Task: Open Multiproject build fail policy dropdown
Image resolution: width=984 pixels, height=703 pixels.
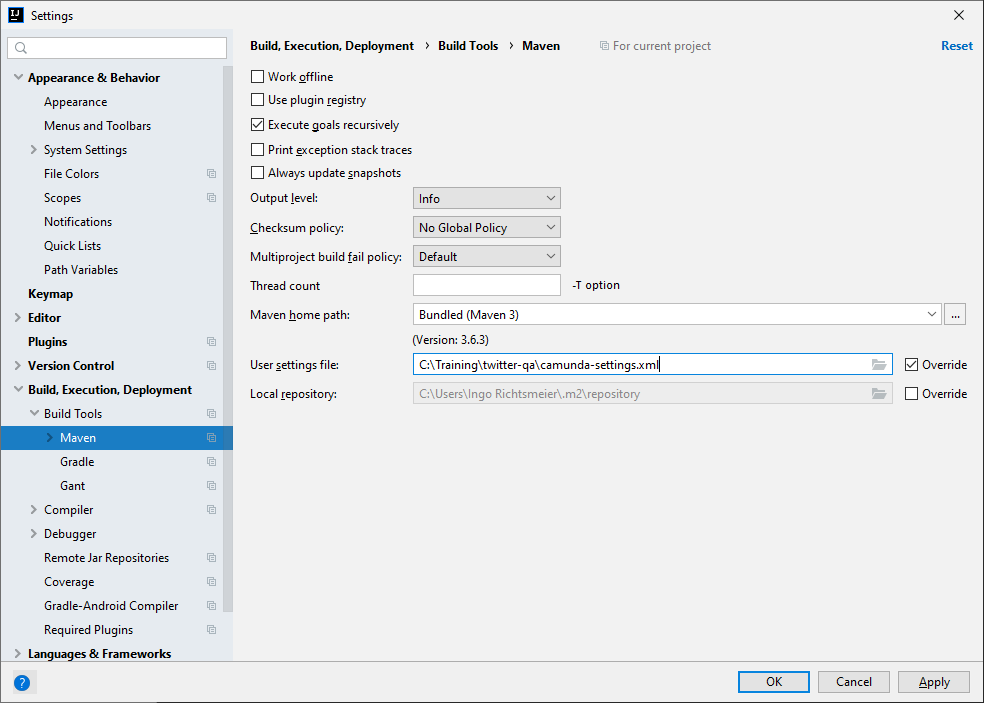Action: pyautogui.click(x=486, y=256)
